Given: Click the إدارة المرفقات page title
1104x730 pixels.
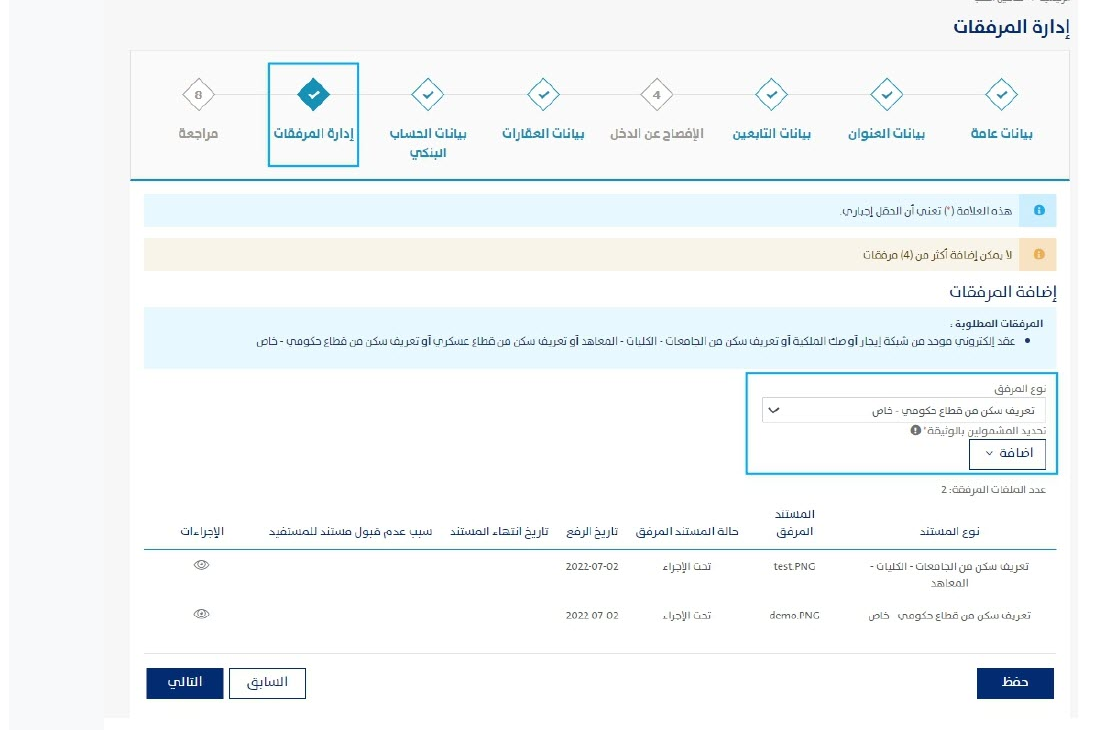Looking at the screenshot, I should 1010,27.
